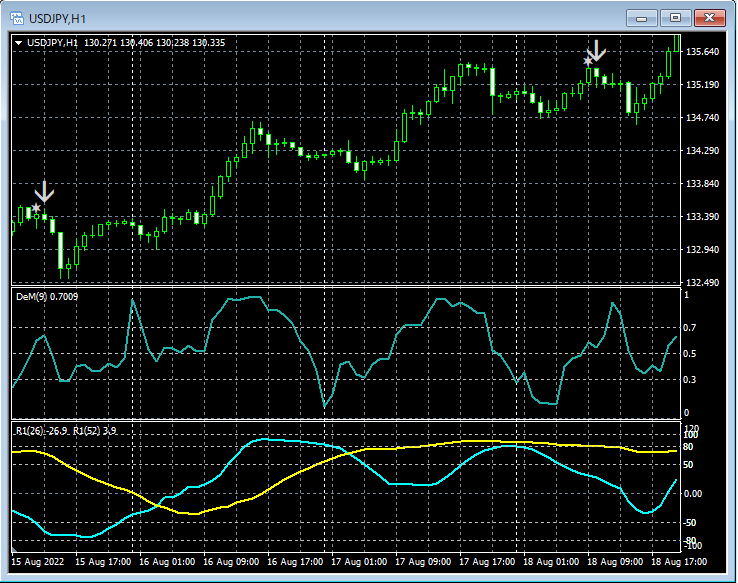Click the 0.7 level on DeMarker scale
Image resolution: width=738 pixels, height=583 pixels.
pyautogui.click(x=690, y=328)
